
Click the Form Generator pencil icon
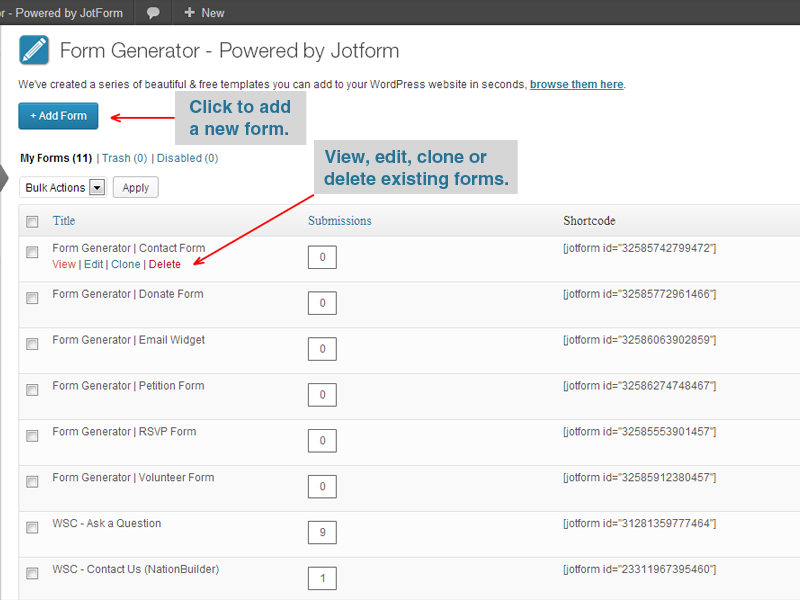[34, 50]
